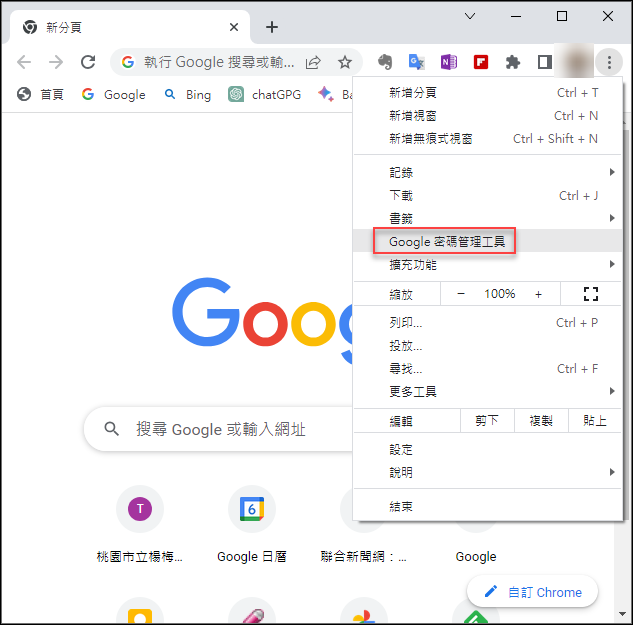Expand the 記錄 submenu

click(x=488, y=172)
